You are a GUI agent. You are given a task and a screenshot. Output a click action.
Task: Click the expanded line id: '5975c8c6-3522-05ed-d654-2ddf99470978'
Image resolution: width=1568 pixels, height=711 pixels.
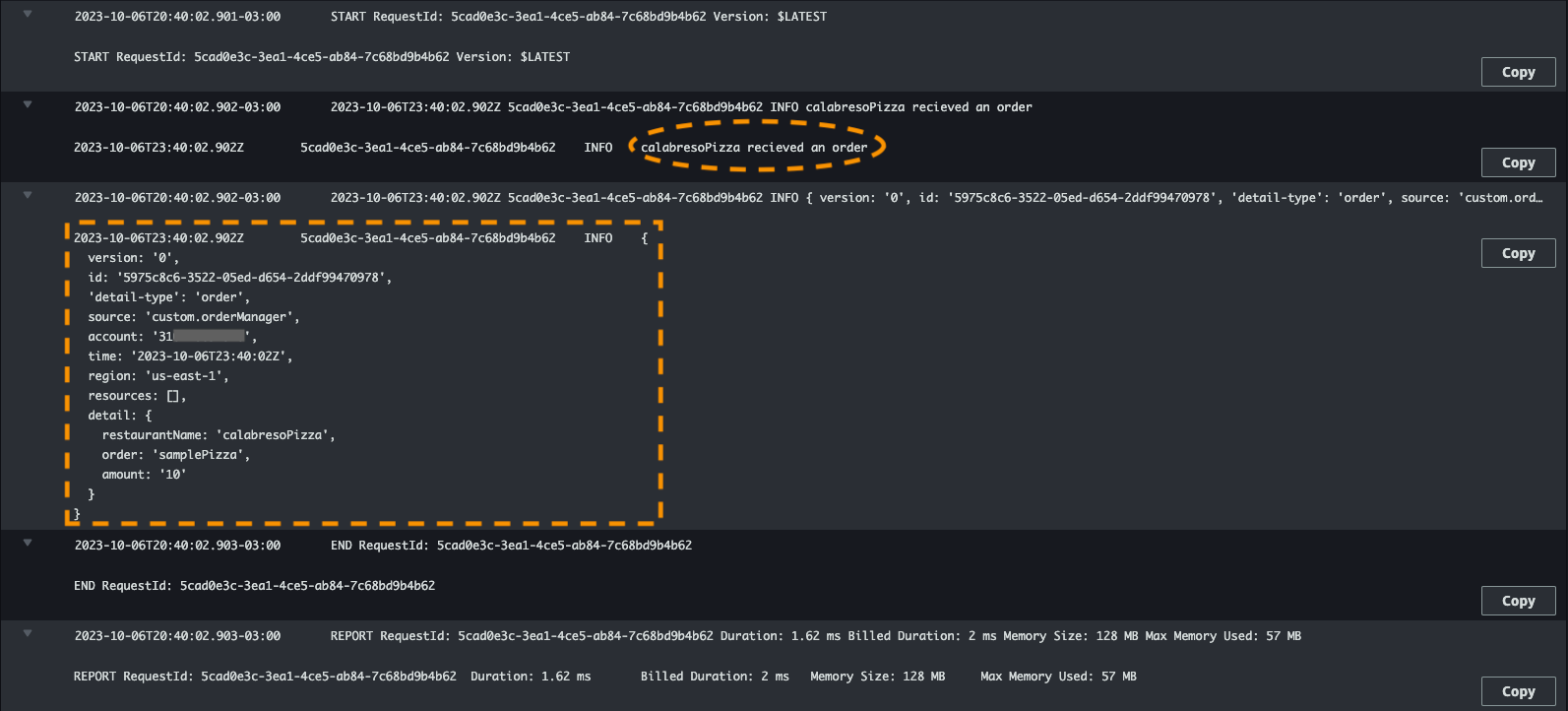tap(240, 278)
